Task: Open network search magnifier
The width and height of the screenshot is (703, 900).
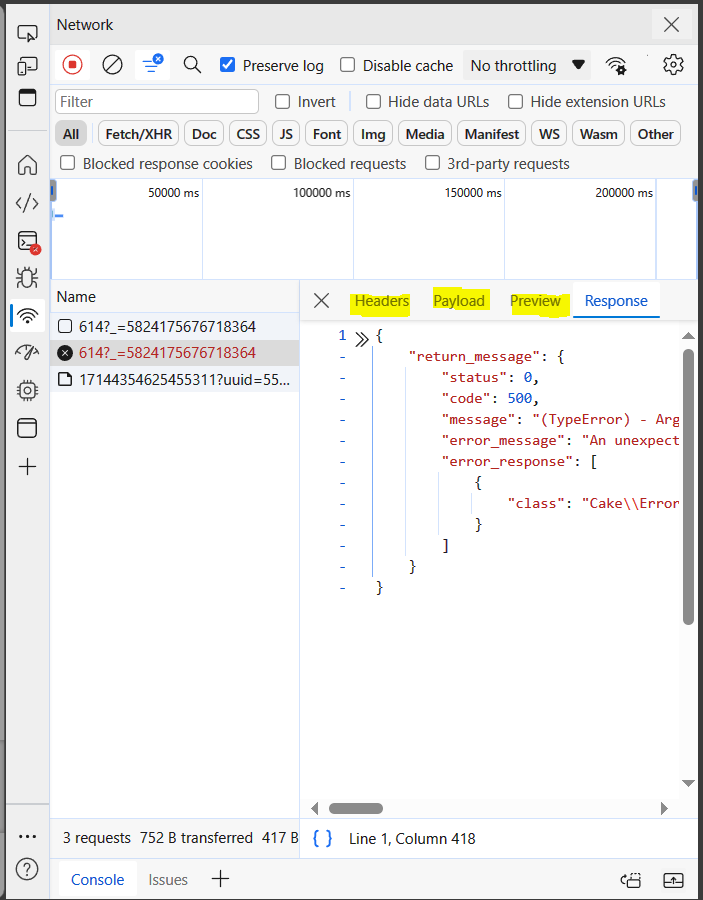Action: [192, 65]
